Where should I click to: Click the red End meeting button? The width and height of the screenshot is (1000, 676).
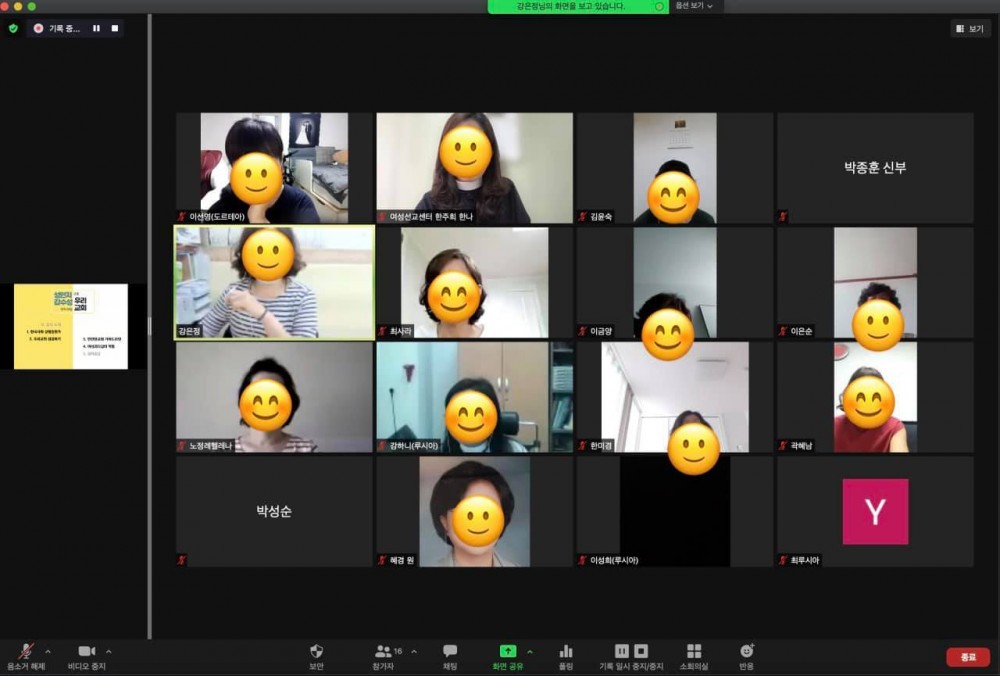point(967,657)
